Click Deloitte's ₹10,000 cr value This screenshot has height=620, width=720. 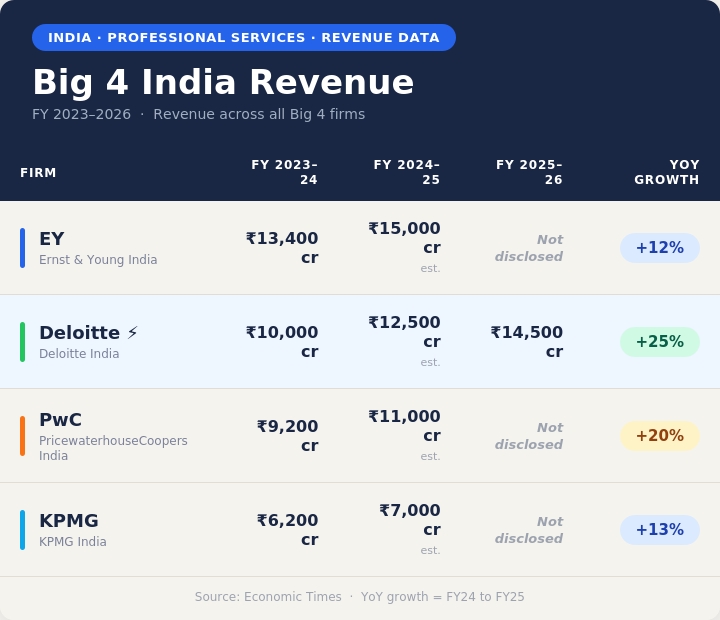coord(282,342)
